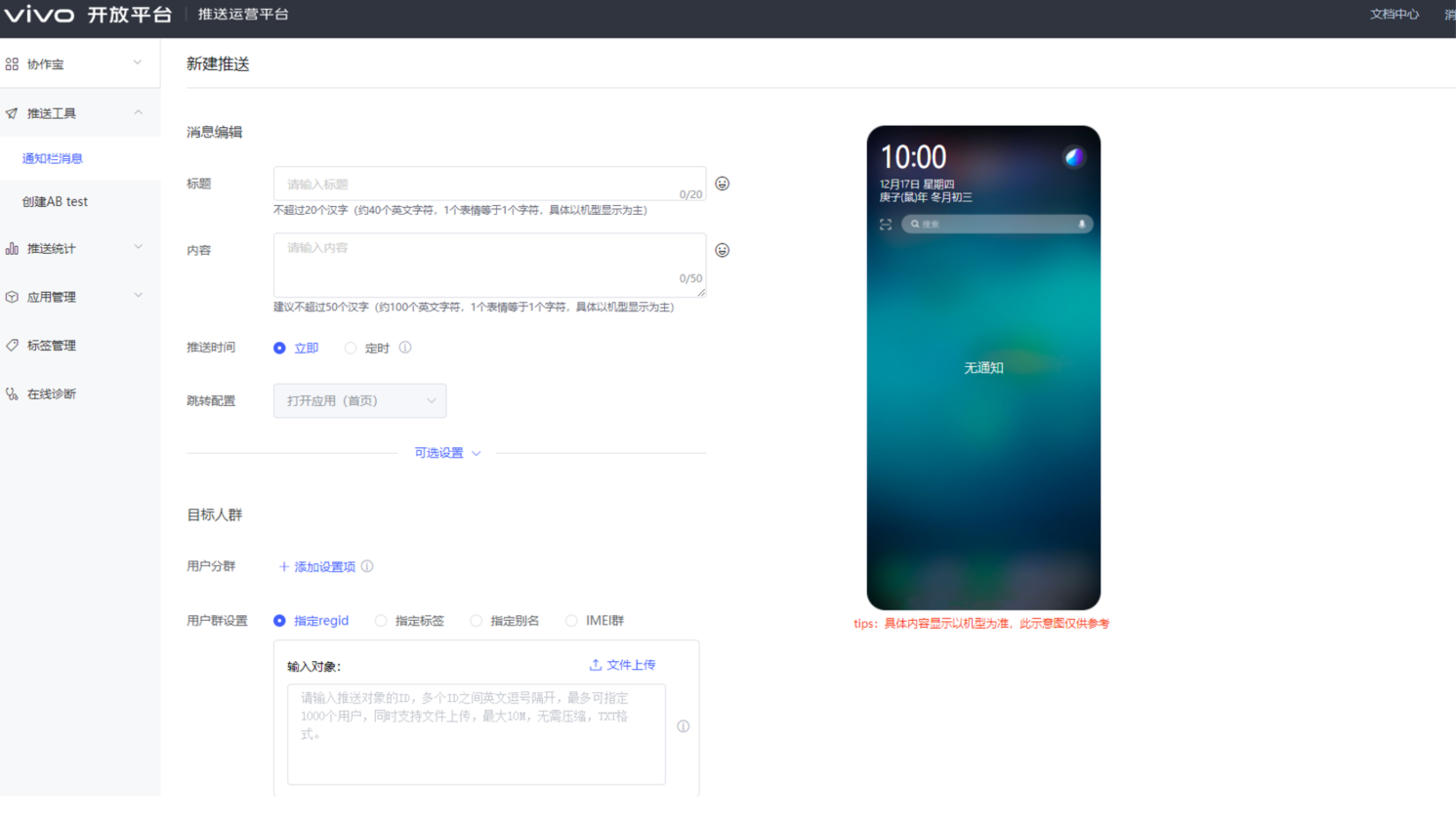Click the info icon beside 添加设置项

tap(367, 566)
